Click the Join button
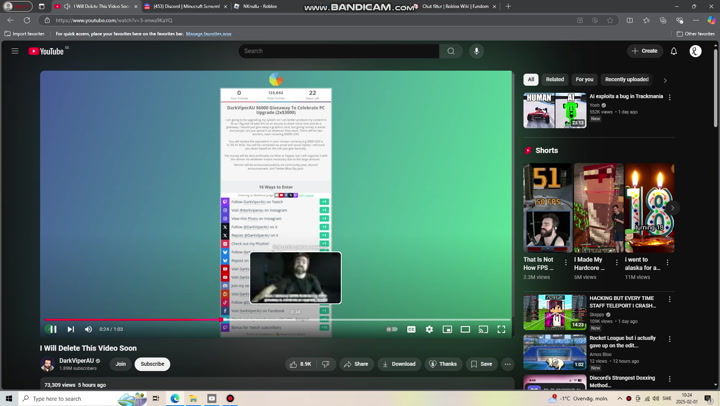The height and width of the screenshot is (406, 720). [x=121, y=364]
